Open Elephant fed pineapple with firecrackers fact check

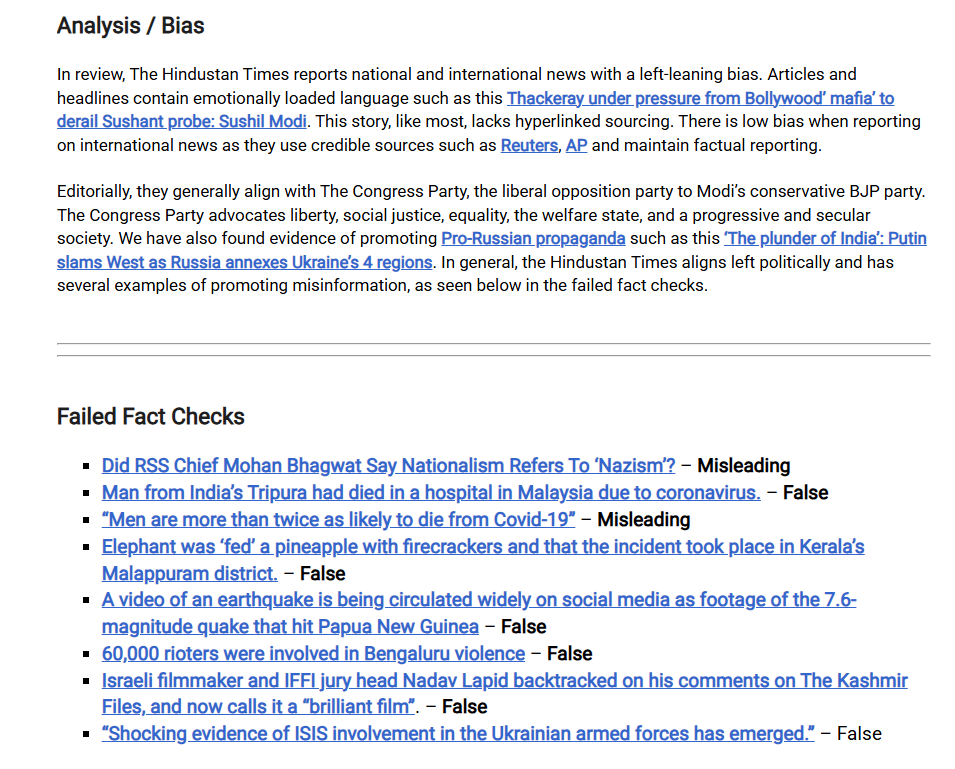(483, 547)
